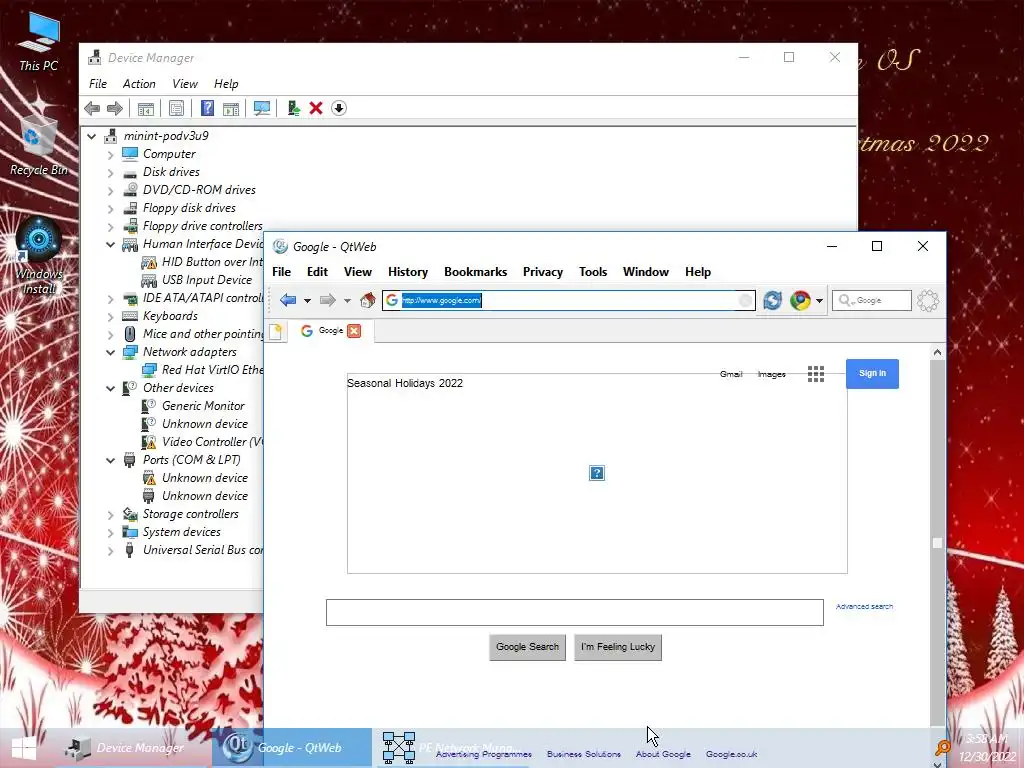Click the QtWeb page scrollbar up arrow
Viewport: 1024px width, 768px height.
click(938, 352)
